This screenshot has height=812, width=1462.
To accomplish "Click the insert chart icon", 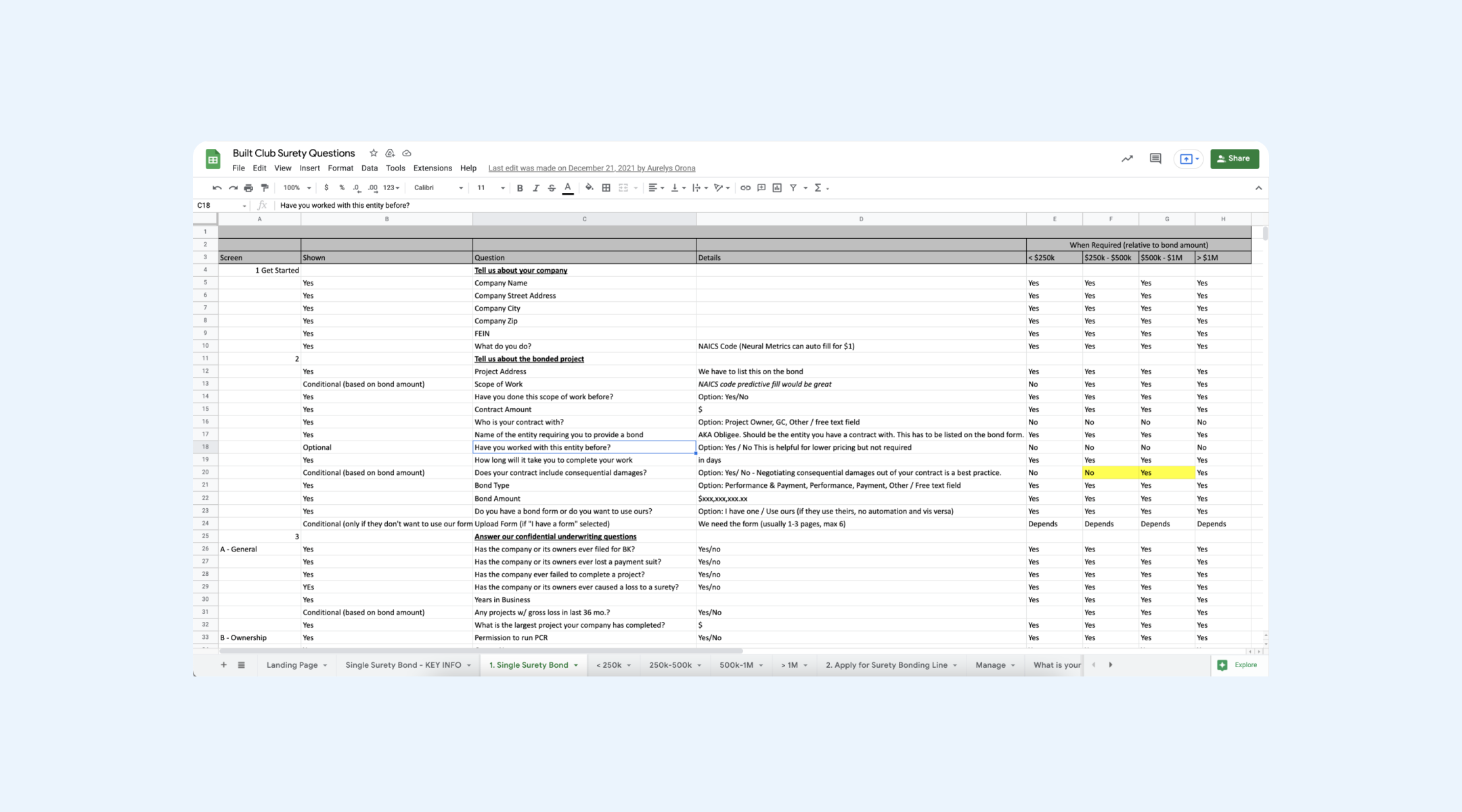I will [x=777, y=188].
